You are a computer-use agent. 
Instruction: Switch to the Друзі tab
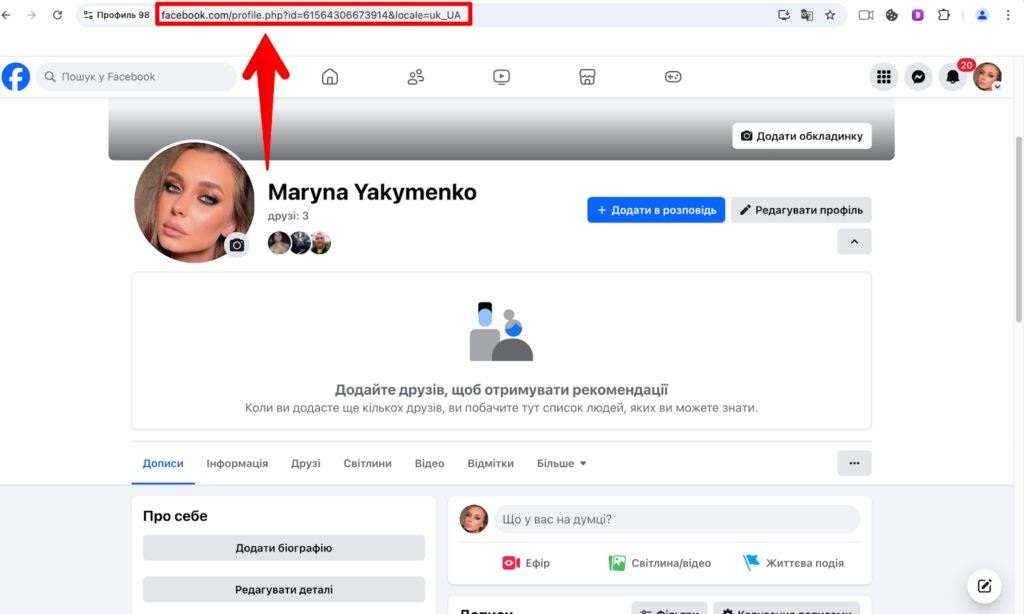(x=305, y=463)
